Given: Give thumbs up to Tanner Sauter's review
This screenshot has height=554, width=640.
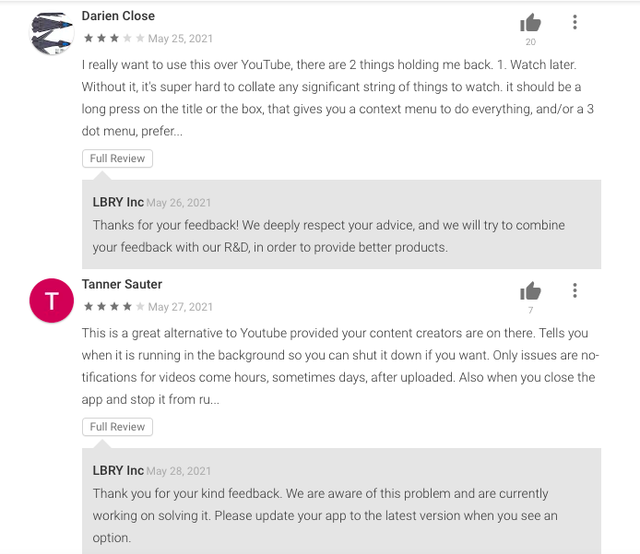Looking at the screenshot, I should 530,291.
